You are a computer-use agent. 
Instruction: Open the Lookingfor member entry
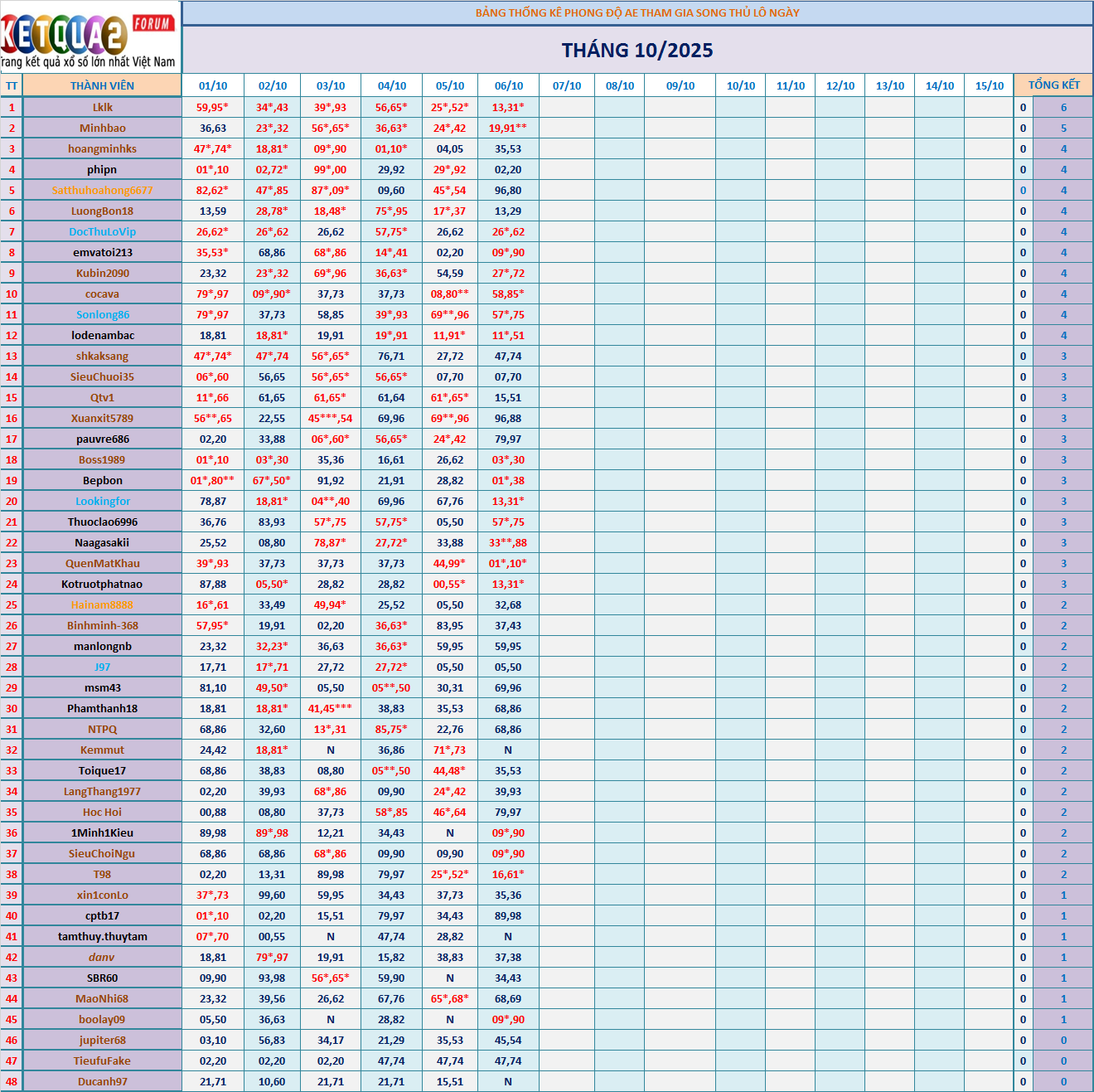click(x=102, y=501)
